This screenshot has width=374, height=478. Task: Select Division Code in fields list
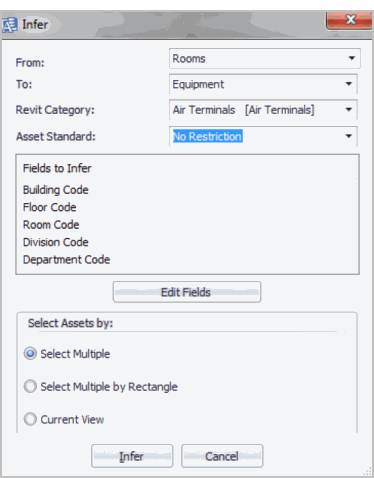[x=56, y=242]
